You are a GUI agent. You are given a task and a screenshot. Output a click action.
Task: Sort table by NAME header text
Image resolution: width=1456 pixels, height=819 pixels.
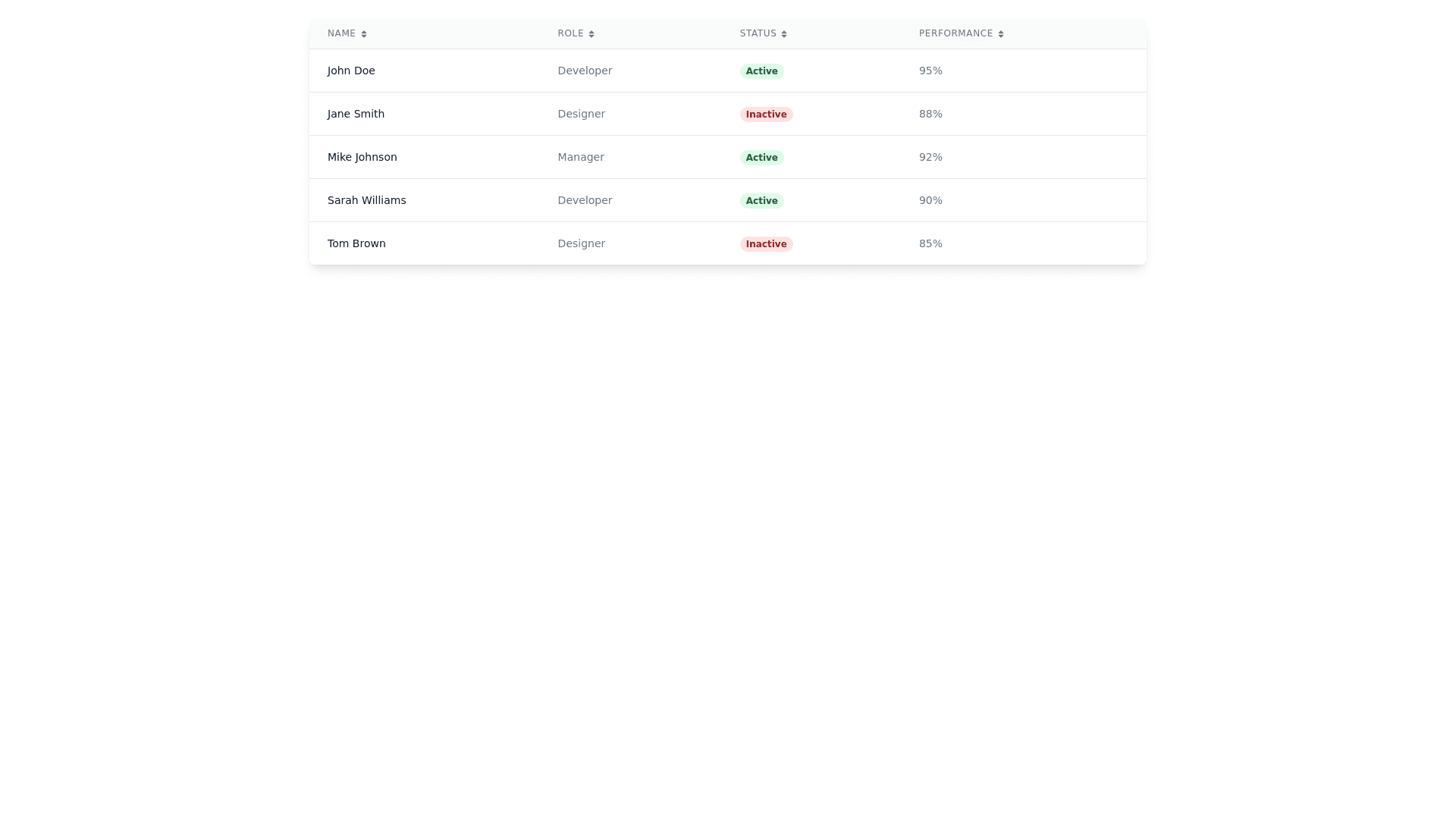coord(341,33)
